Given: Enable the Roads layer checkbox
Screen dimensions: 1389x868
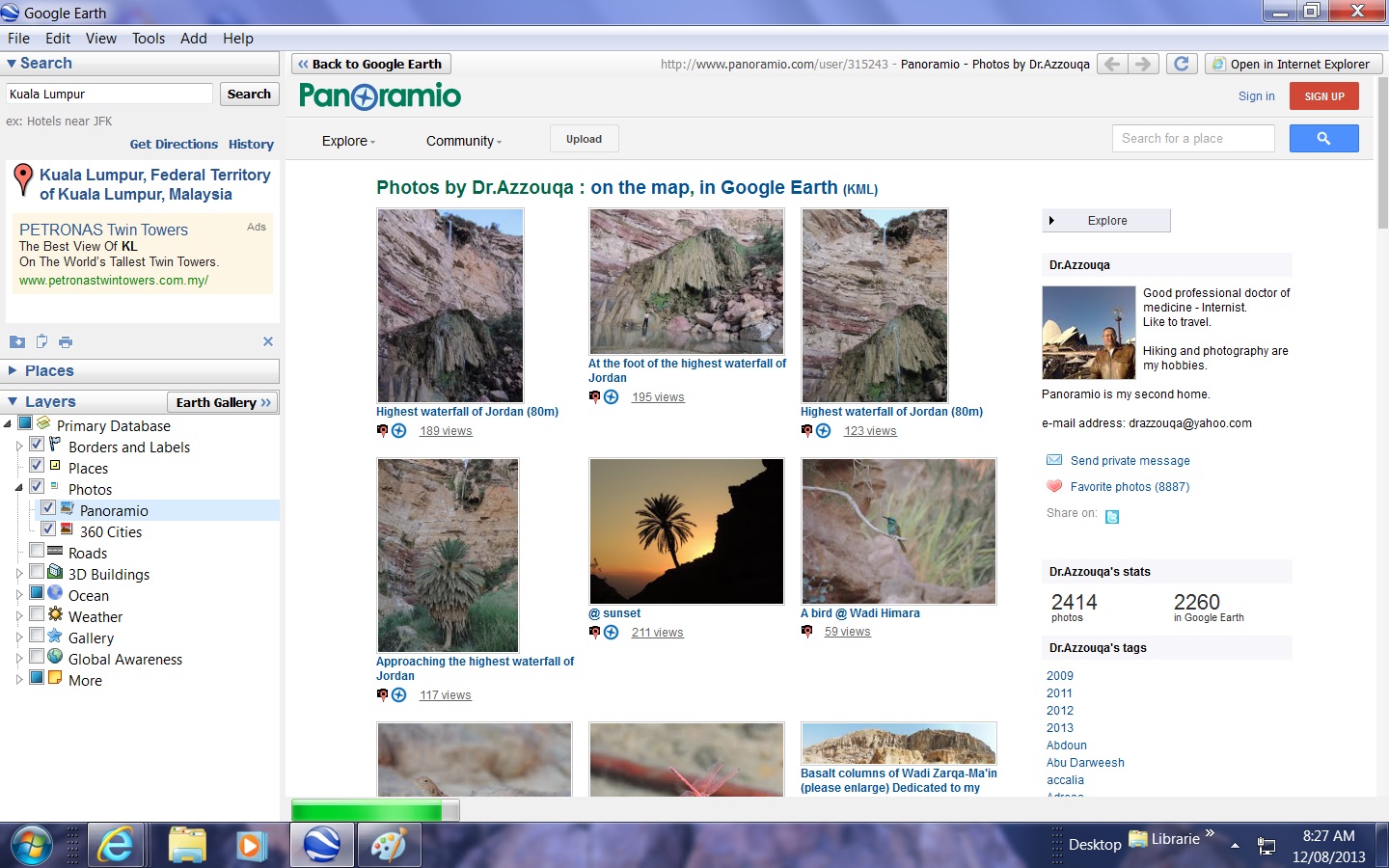Looking at the screenshot, I should click(x=37, y=550).
